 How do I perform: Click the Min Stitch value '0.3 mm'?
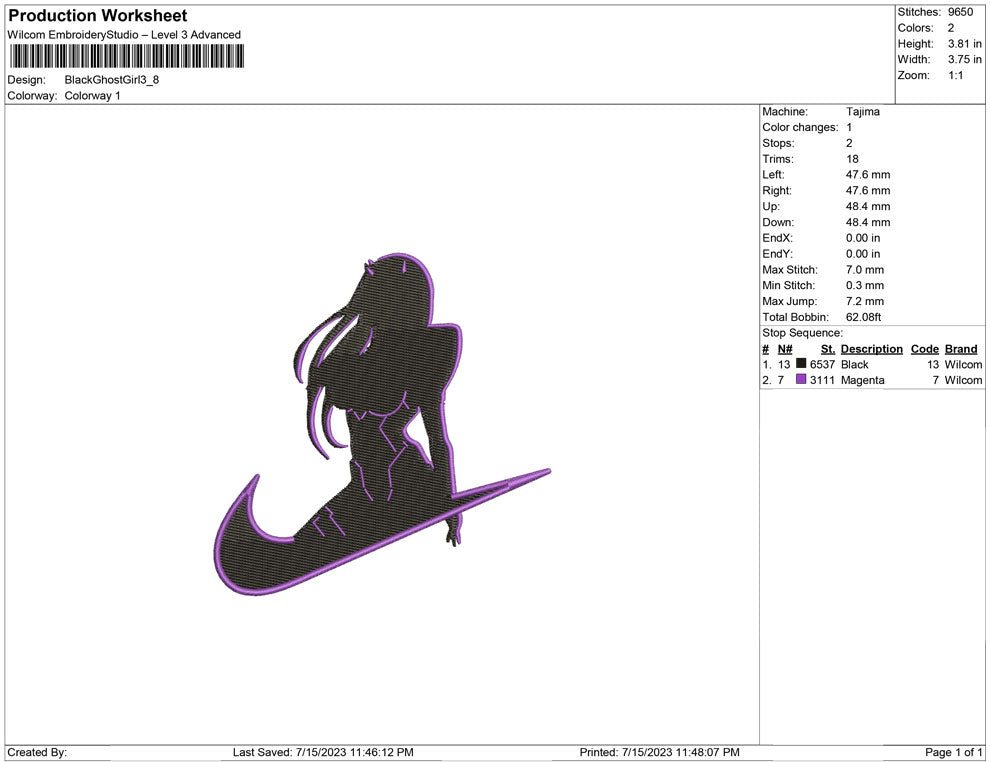pos(865,285)
